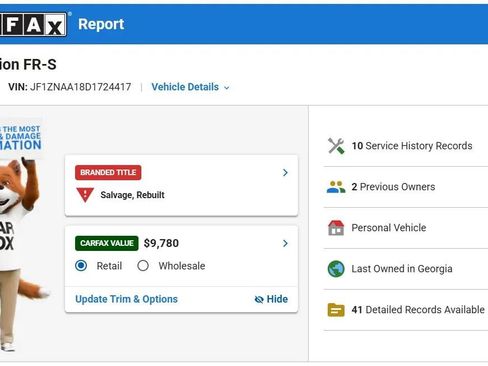Click the Update Trim & Options link

(x=126, y=299)
